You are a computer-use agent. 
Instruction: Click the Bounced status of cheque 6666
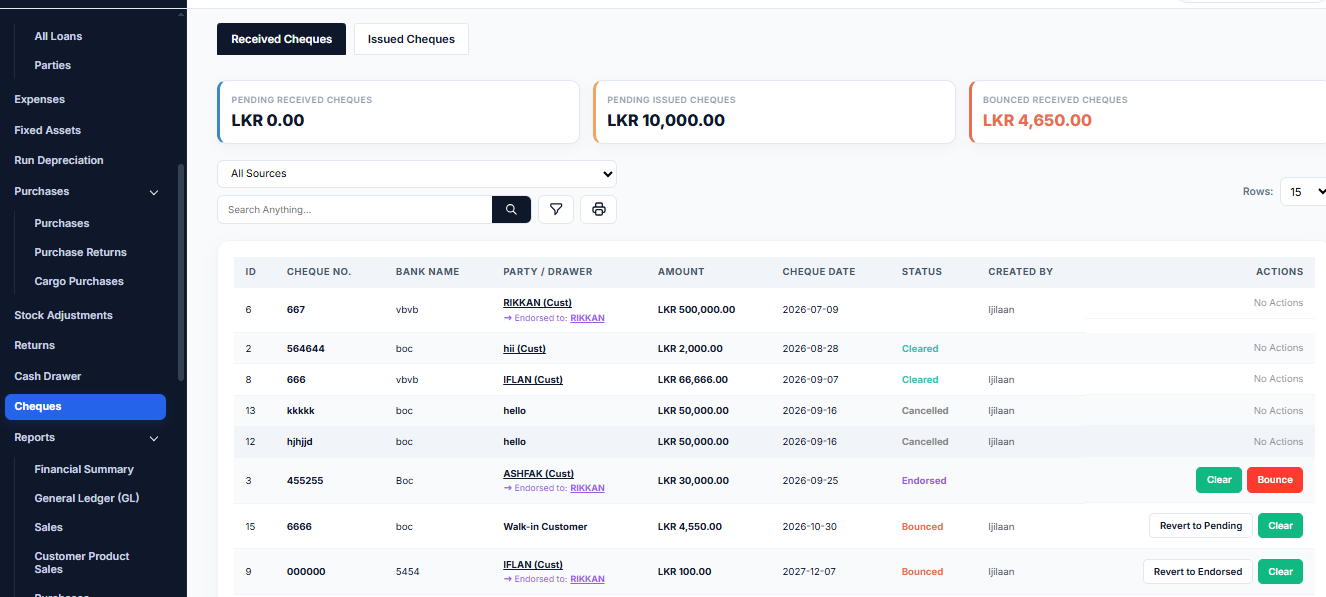922,527
